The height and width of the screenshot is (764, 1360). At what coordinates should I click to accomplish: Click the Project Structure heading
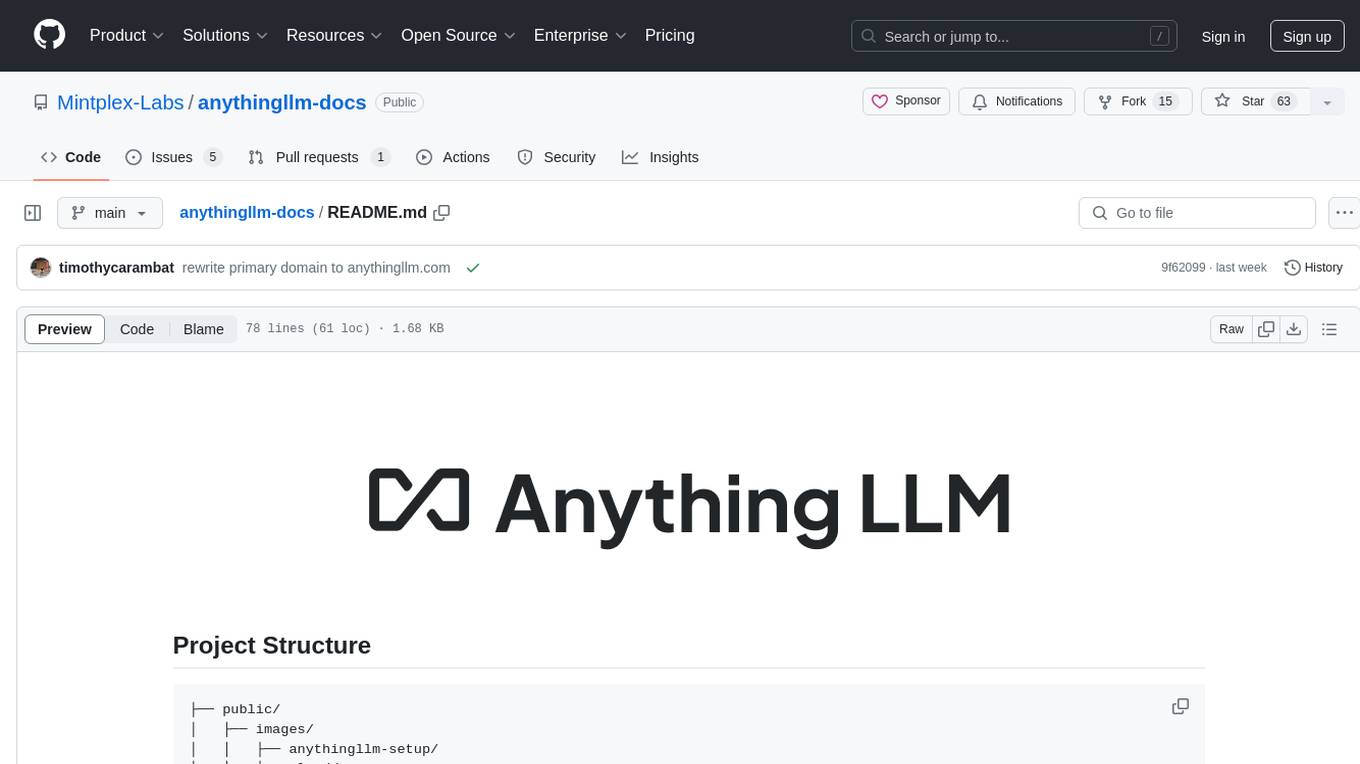point(272,645)
